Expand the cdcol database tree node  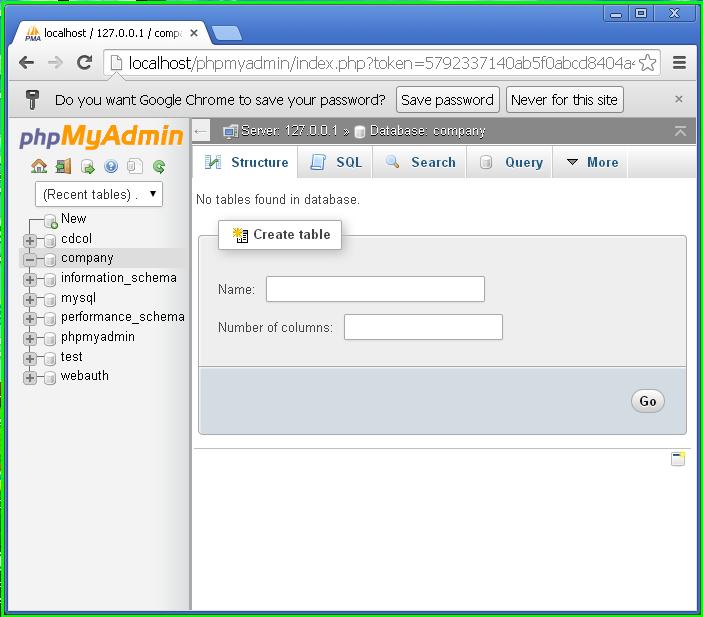click(30, 241)
